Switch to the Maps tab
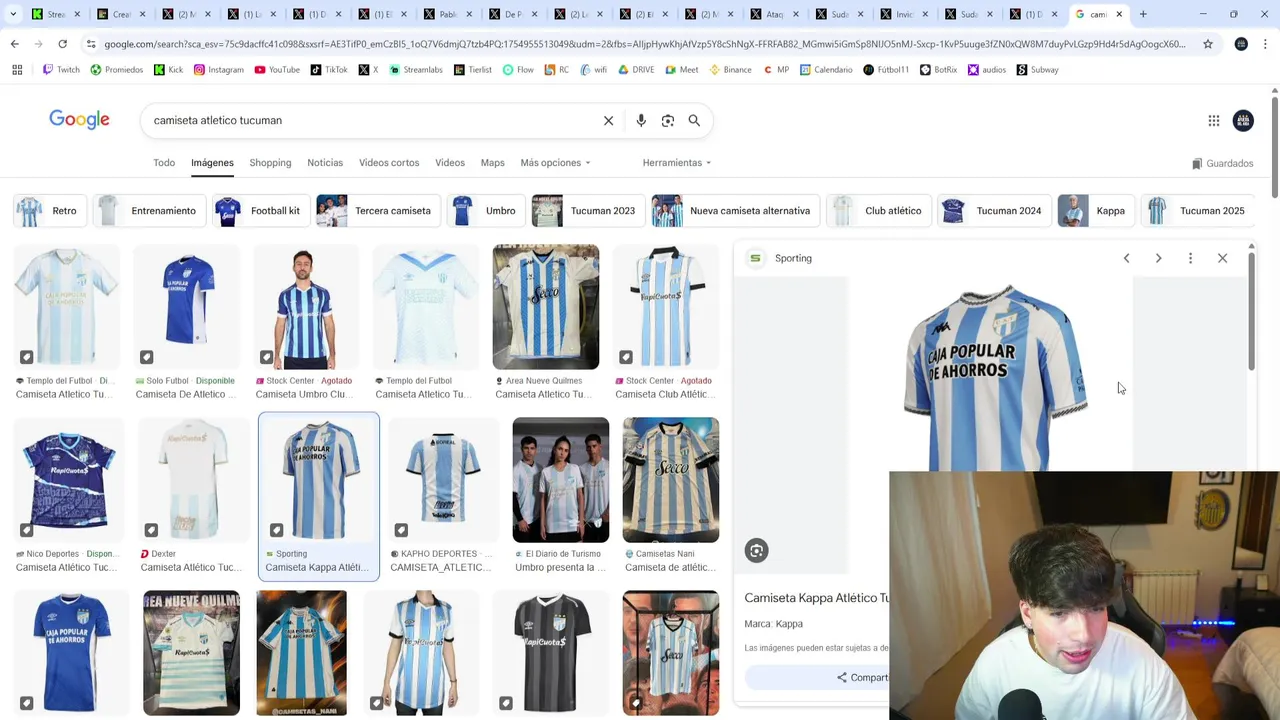Viewport: 1280px width, 720px height. (x=492, y=162)
